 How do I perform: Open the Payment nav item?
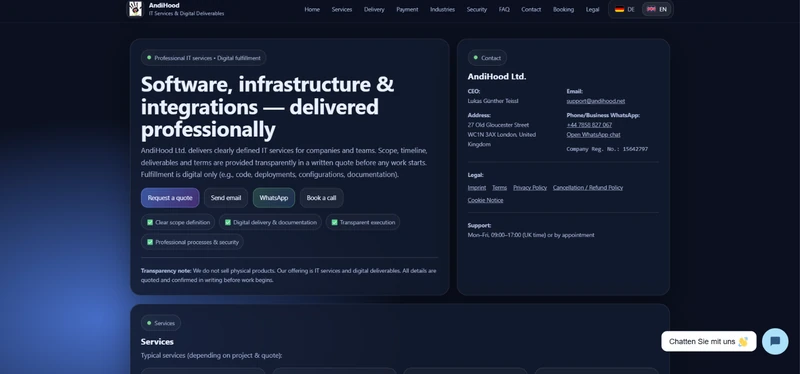pyautogui.click(x=407, y=9)
